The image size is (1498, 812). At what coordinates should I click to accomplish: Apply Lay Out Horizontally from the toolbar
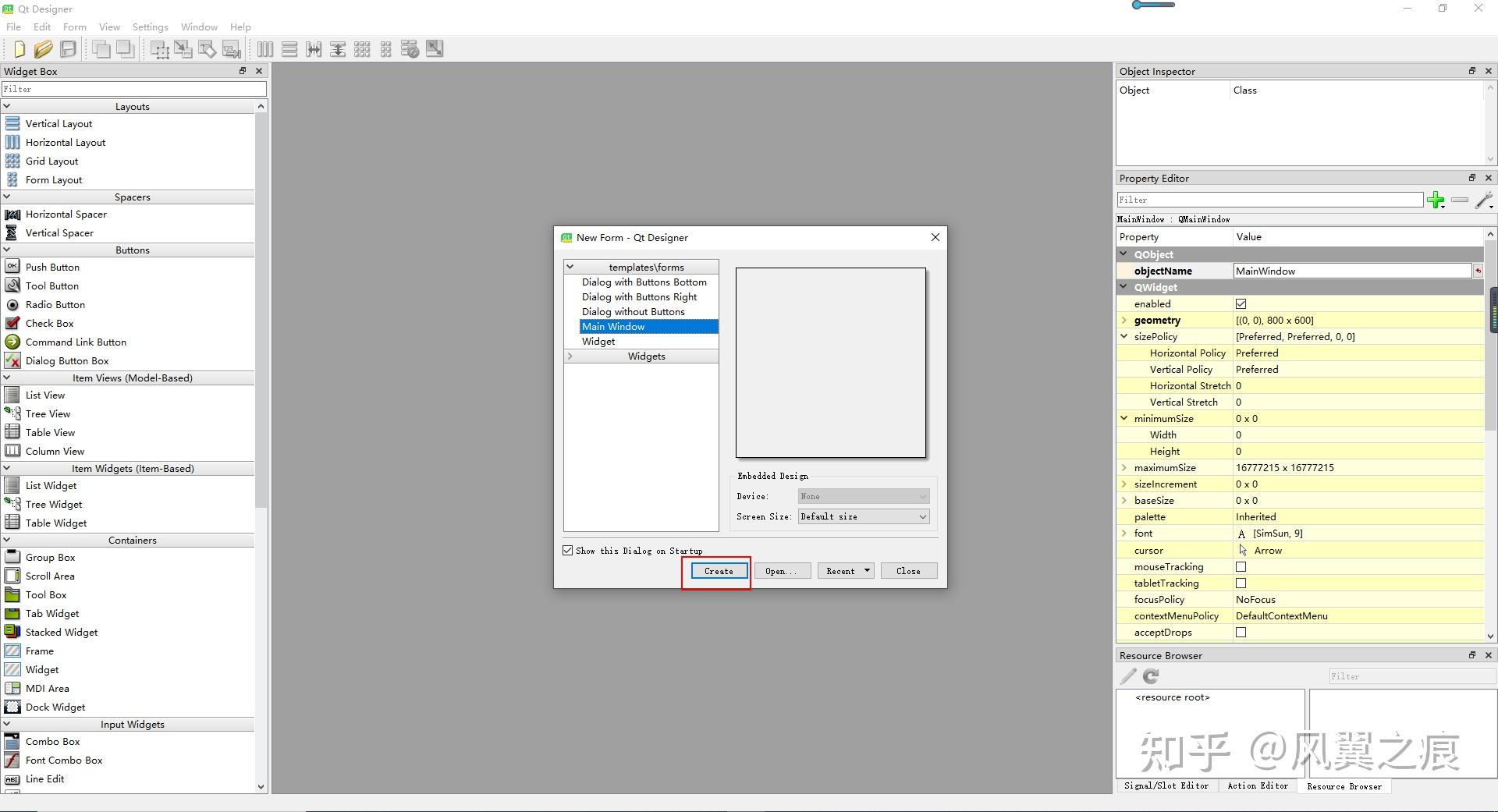[x=265, y=49]
